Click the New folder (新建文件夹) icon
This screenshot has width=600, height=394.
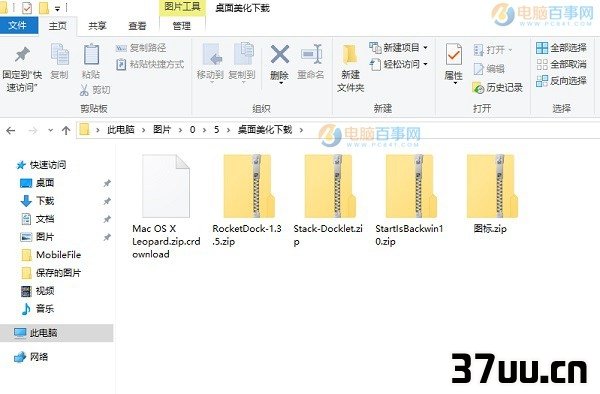(x=350, y=55)
